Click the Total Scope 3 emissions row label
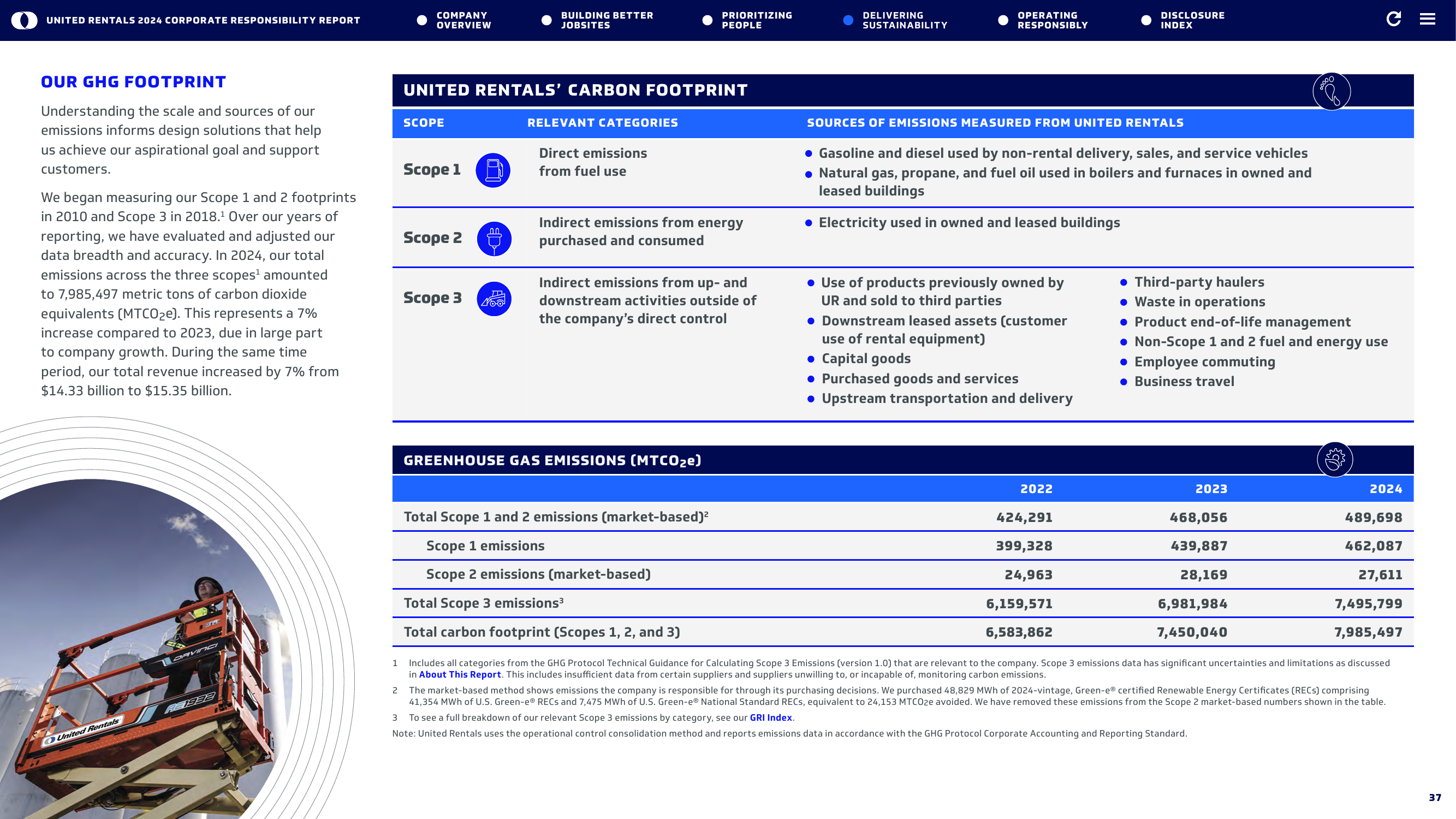This screenshot has height=819, width=1456. click(x=483, y=603)
